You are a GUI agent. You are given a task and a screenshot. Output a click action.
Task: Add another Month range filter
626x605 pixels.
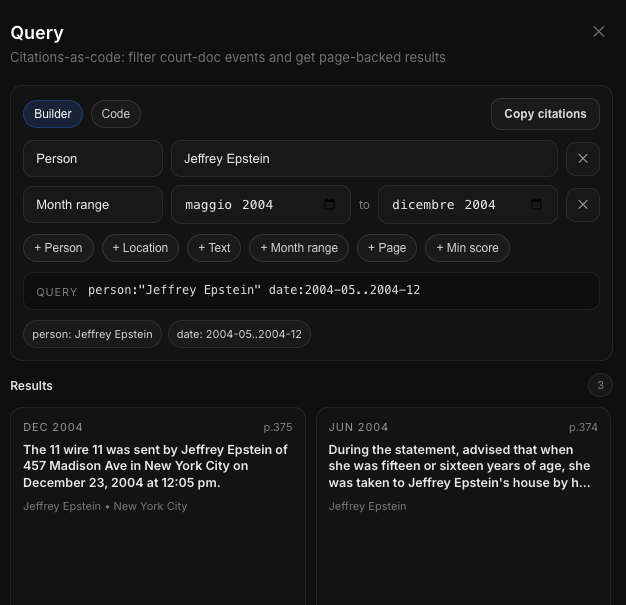tap(299, 248)
